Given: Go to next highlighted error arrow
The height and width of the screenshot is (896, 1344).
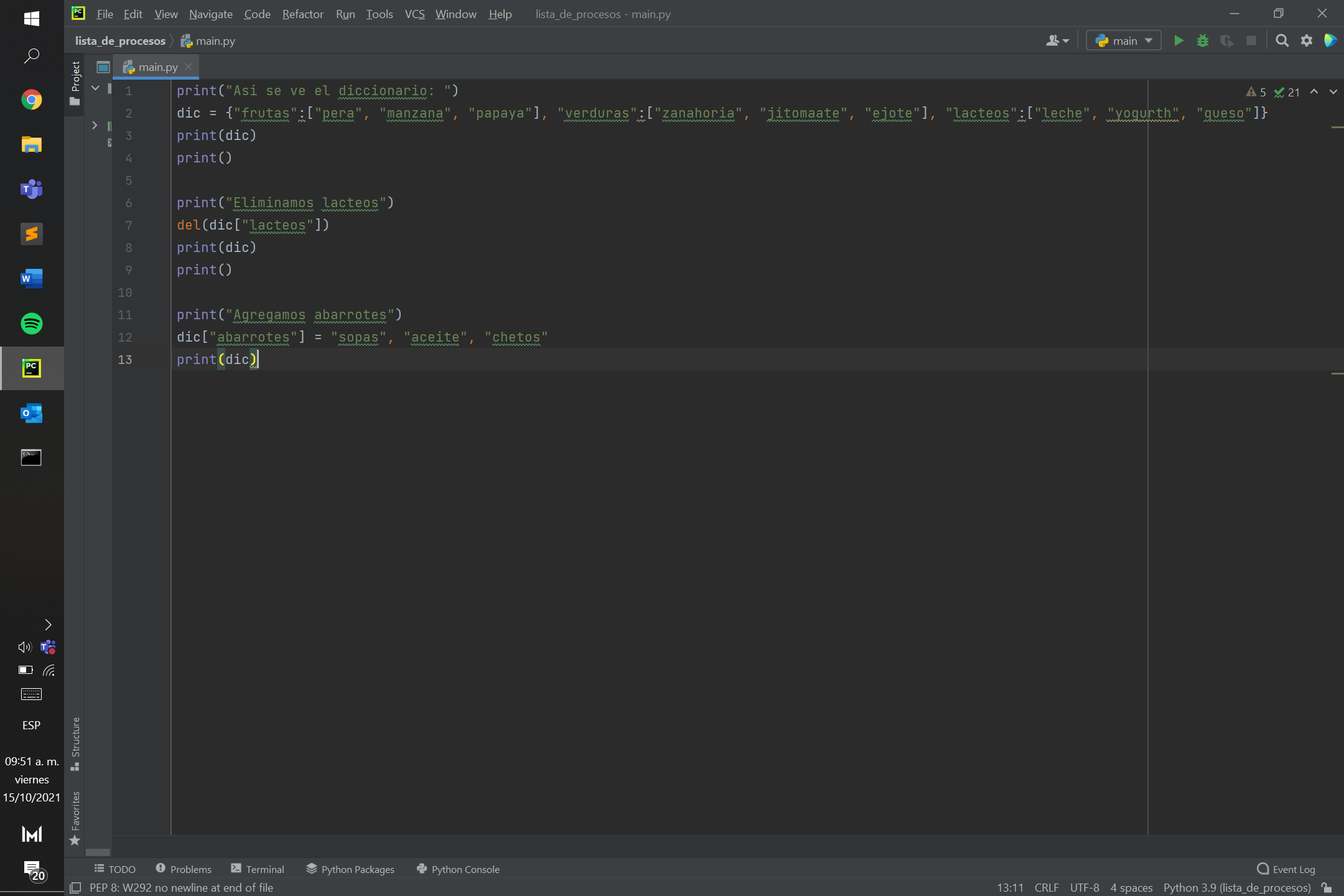Looking at the screenshot, I should [x=1333, y=91].
